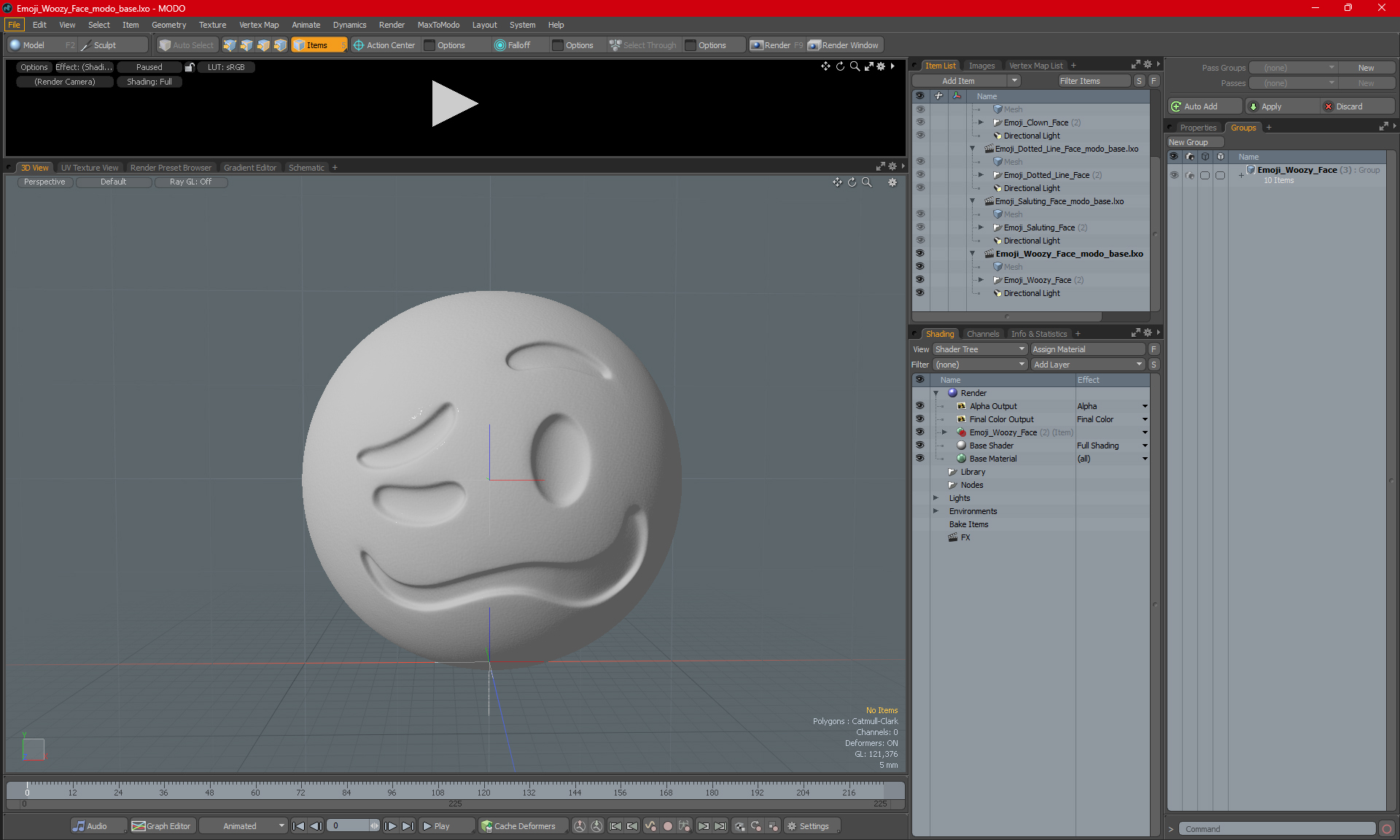The height and width of the screenshot is (840, 1400).
Task: Go to last frame
Action: click(x=408, y=826)
